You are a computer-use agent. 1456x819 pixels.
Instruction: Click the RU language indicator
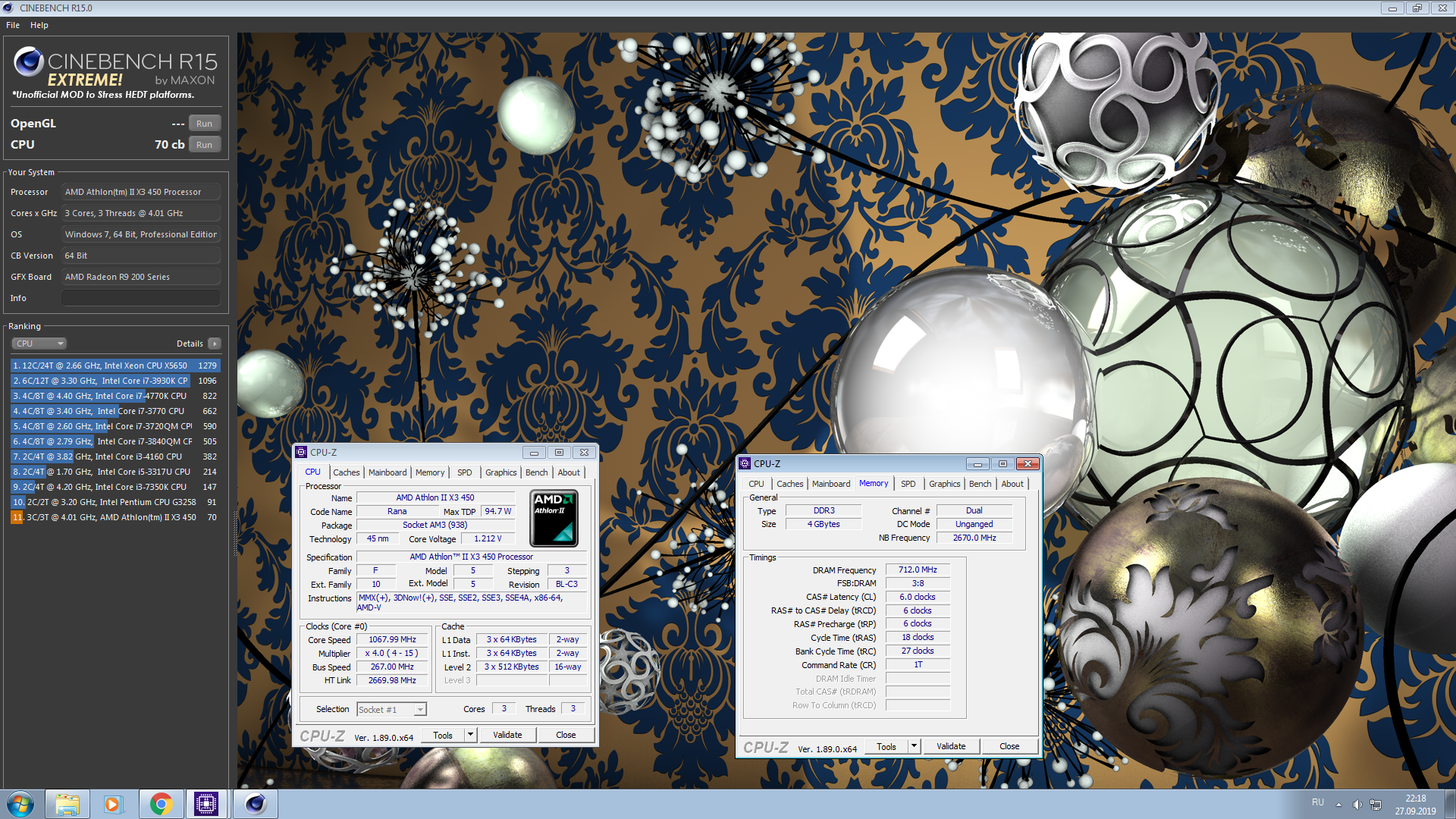coord(1318,802)
